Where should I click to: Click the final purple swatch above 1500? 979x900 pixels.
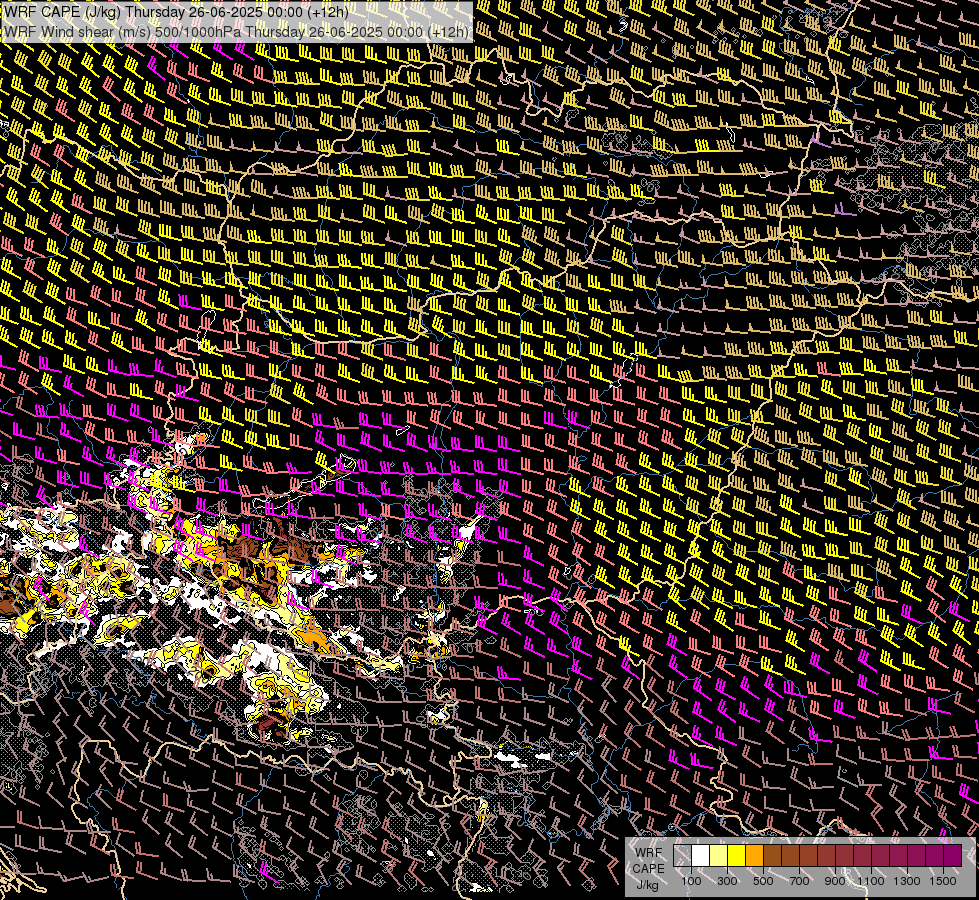tap(952, 856)
